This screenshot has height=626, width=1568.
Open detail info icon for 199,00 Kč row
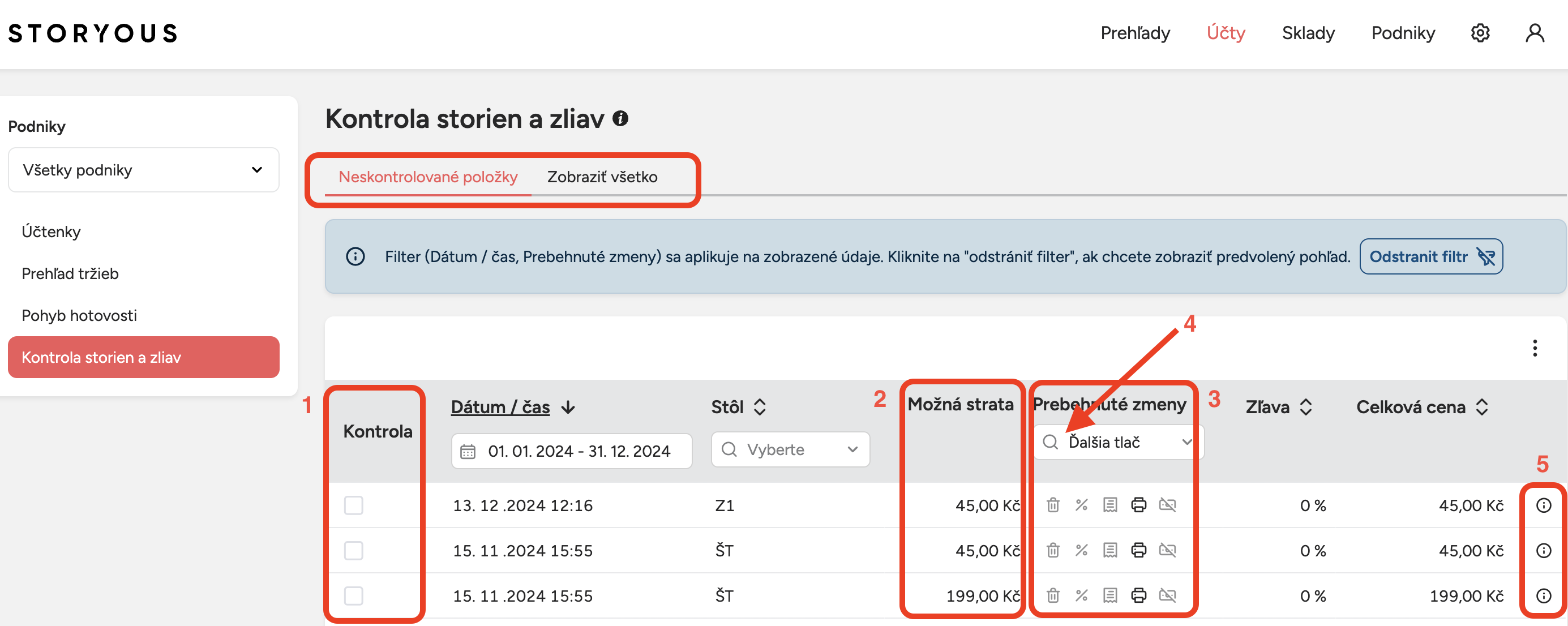[x=1544, y=595]
